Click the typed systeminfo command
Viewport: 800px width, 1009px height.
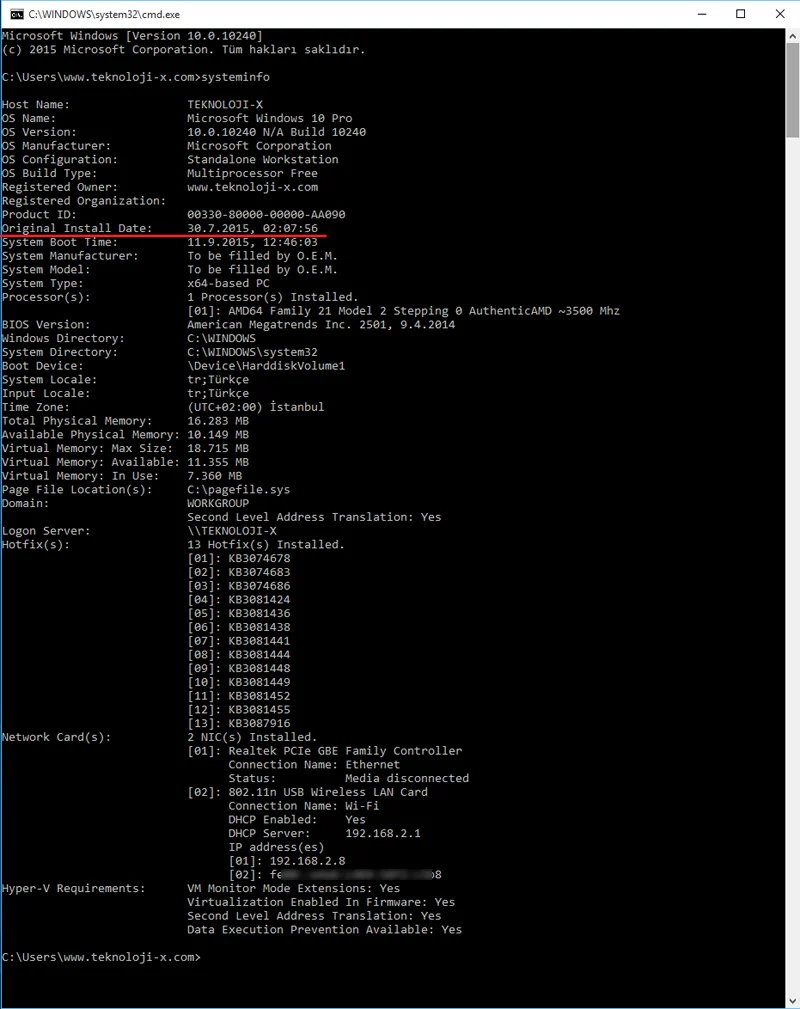tap(234, 77)
